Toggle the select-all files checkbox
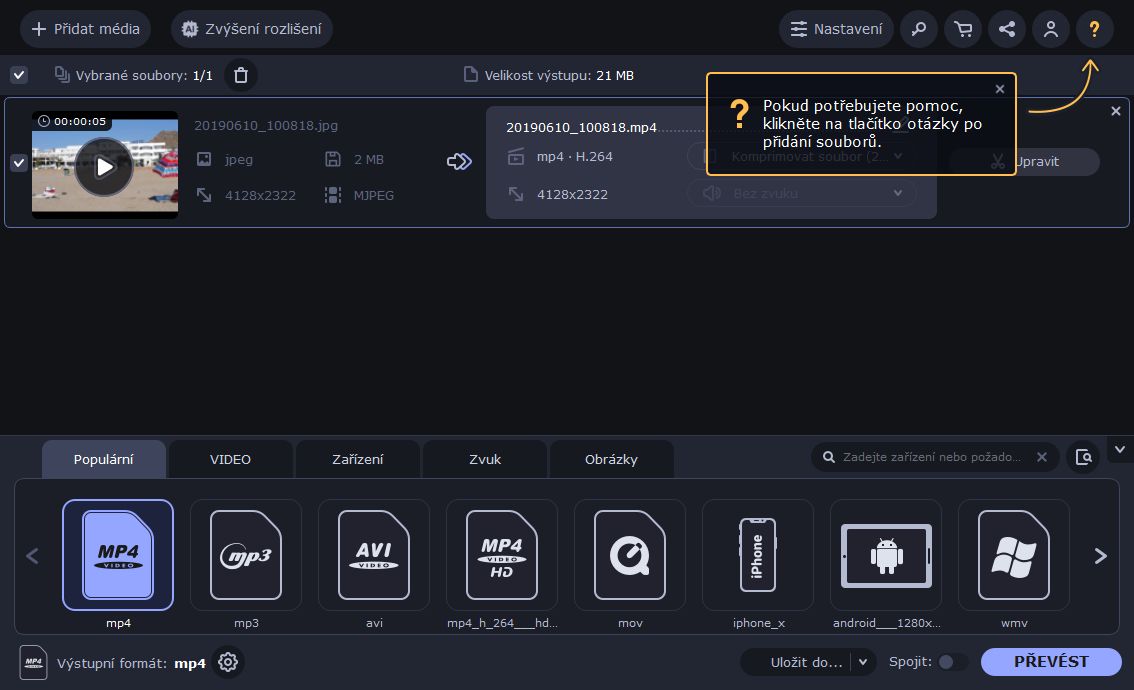This screenshot has height=690, width=1134. (19, 75)
